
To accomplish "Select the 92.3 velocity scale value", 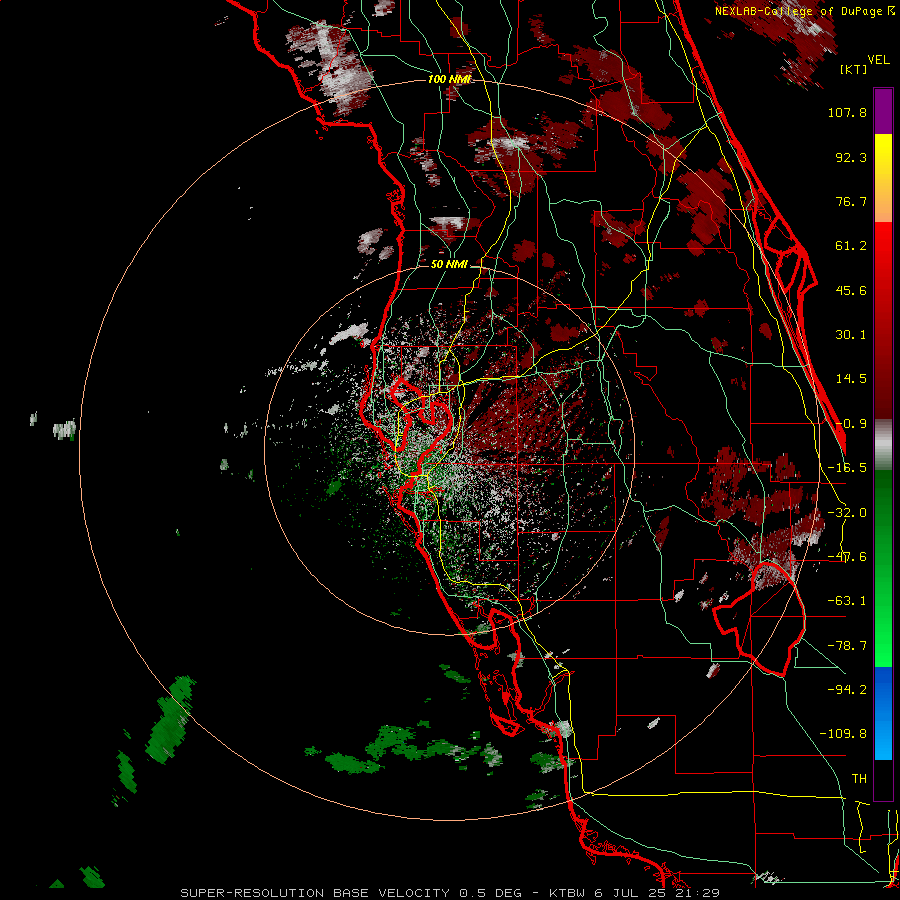I will [x=851, y=157].
